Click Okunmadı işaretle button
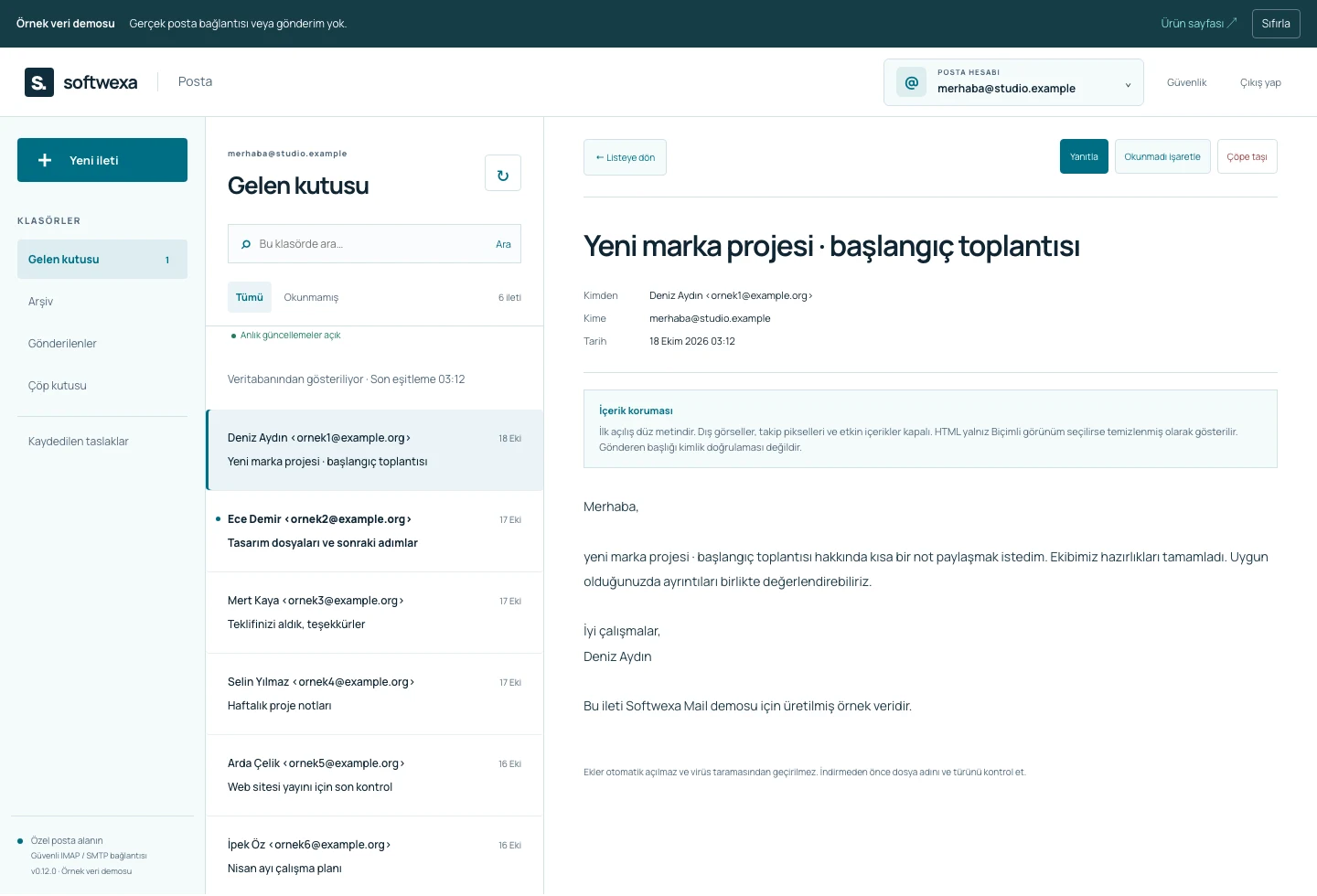Screen dimensions: 1317x896 point(1162,156)
